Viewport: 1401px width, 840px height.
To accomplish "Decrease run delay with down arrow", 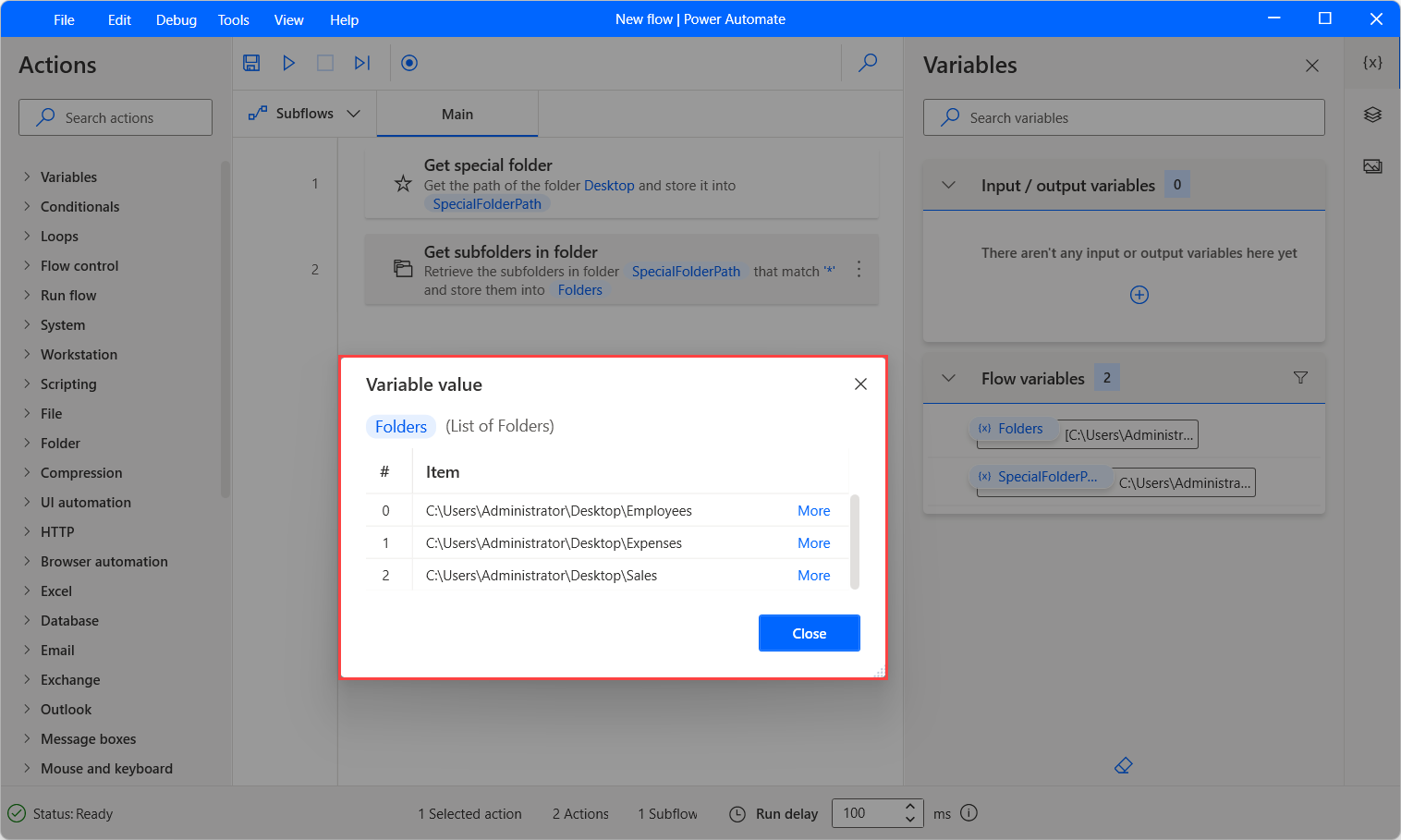I will tap(910, 820).
